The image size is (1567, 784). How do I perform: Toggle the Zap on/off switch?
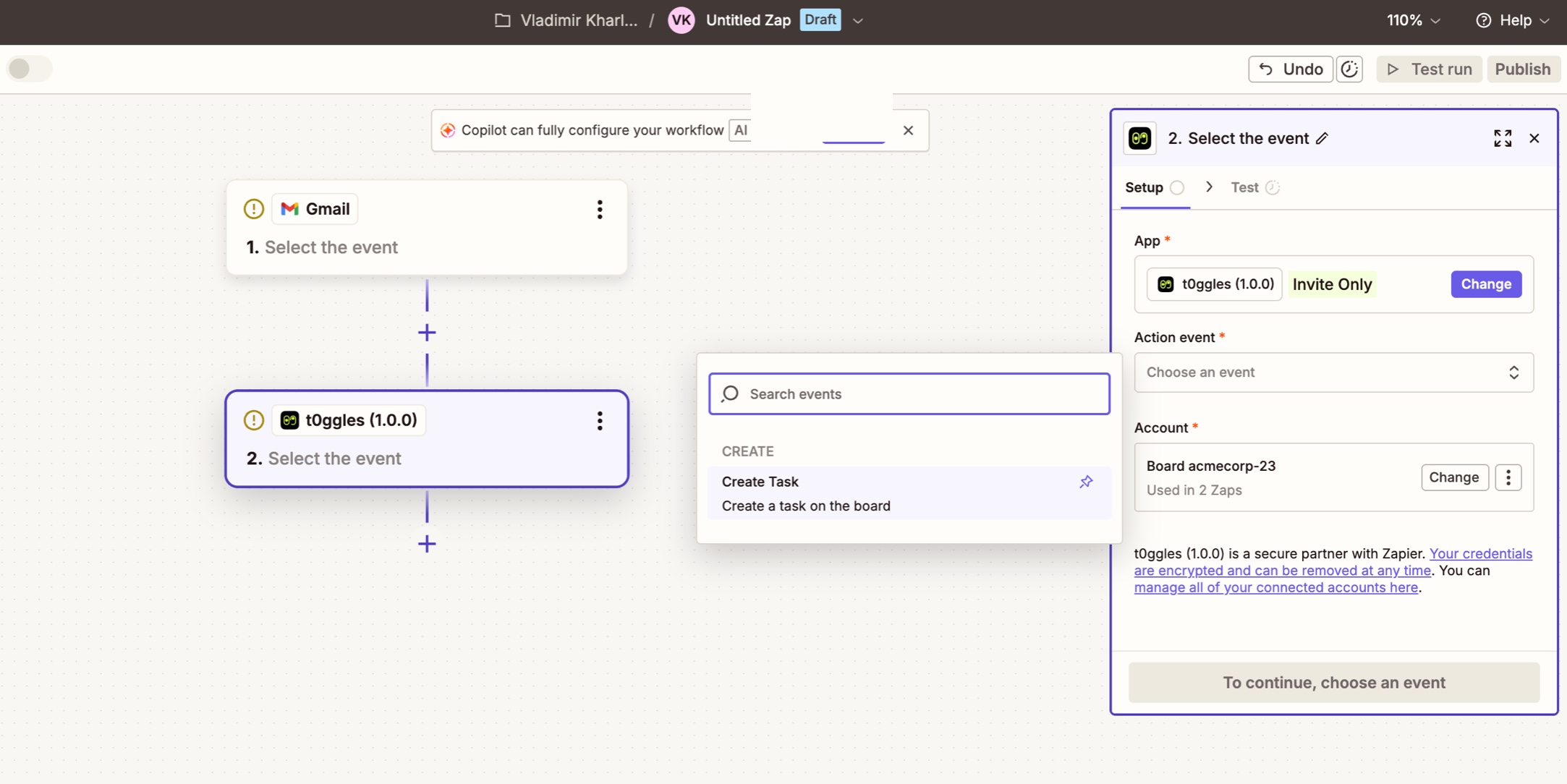(x=30, y=69)
